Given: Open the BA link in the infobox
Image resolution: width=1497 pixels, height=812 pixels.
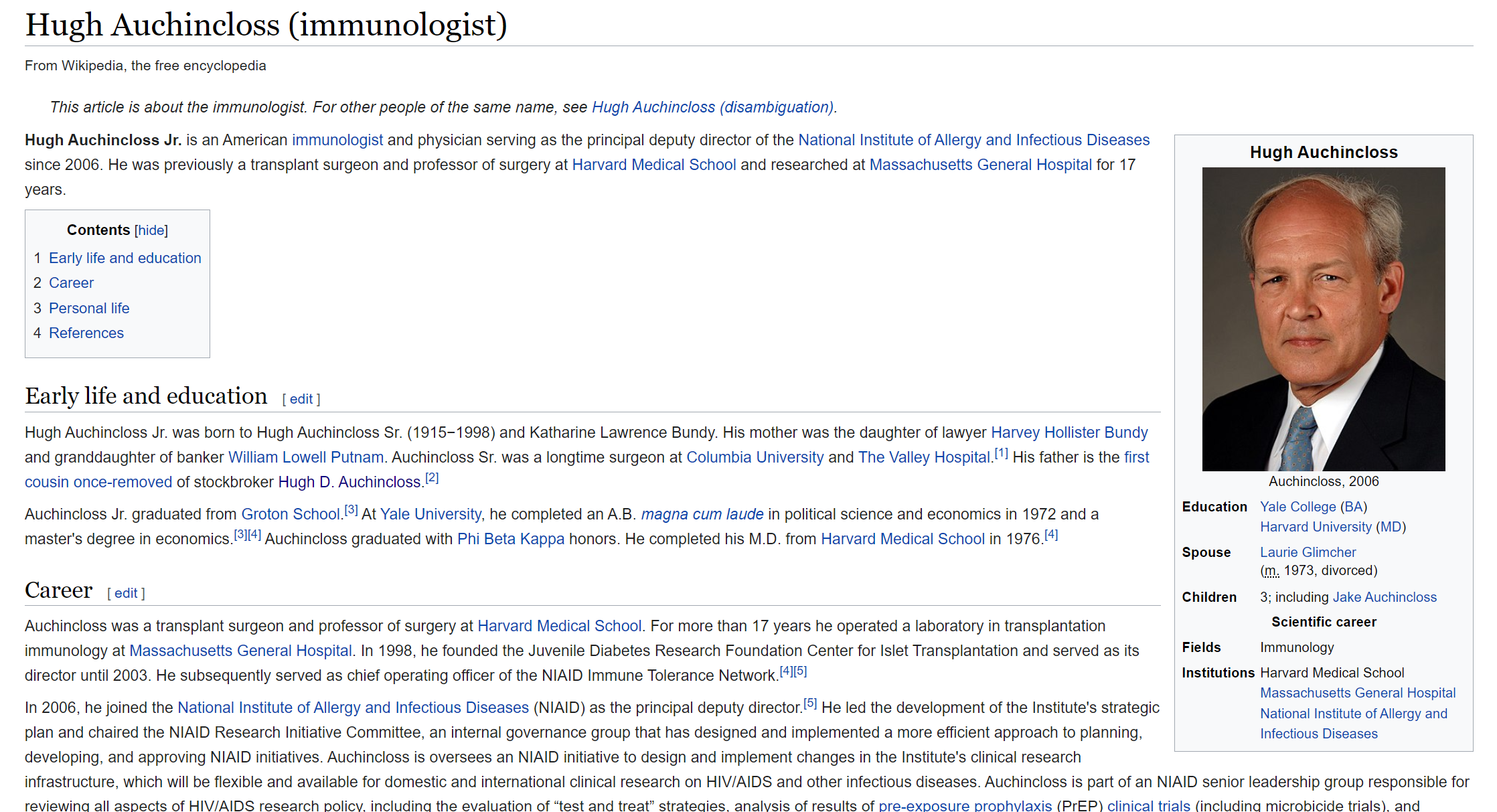Looking at the screenshot, I should click(x=1354, y=507).
